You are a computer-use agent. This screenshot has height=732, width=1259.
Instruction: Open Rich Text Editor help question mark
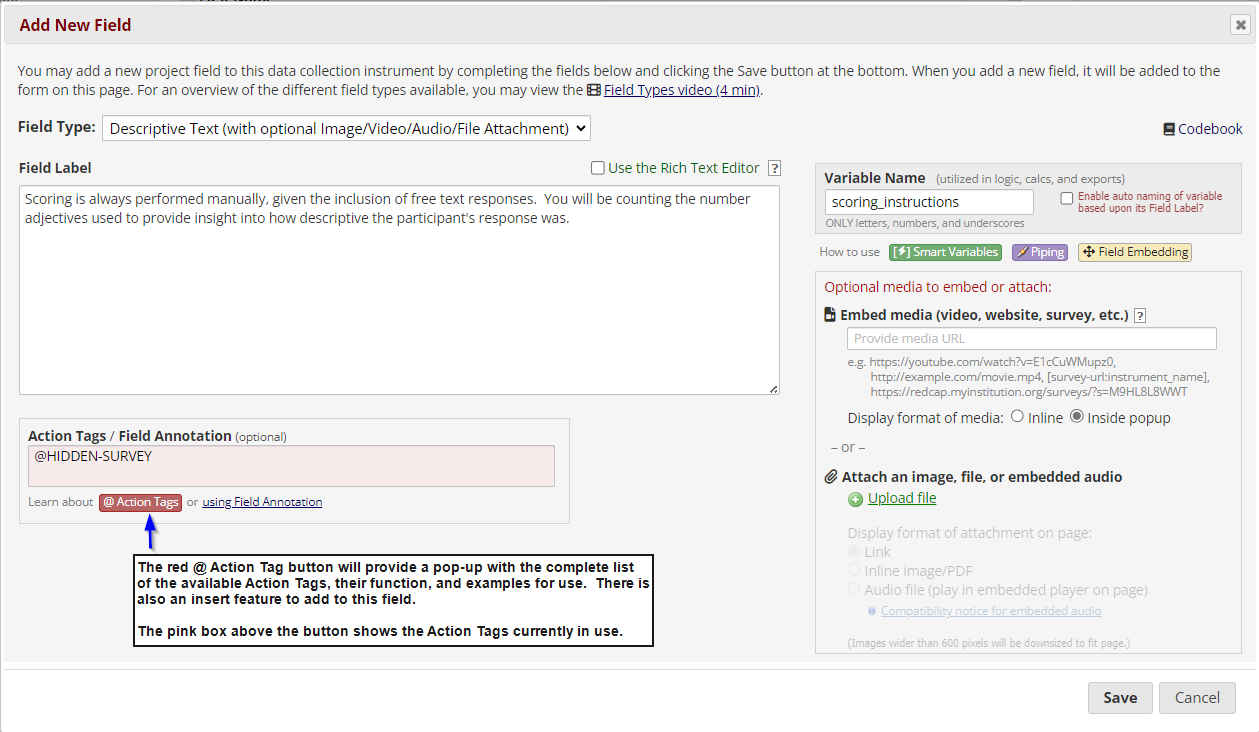coord(774,169)
